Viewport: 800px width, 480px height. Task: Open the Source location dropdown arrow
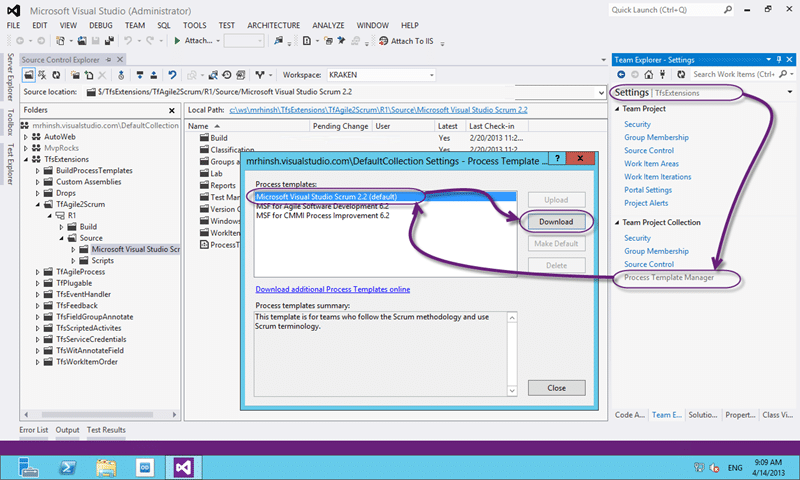click(x=601, y=92)
